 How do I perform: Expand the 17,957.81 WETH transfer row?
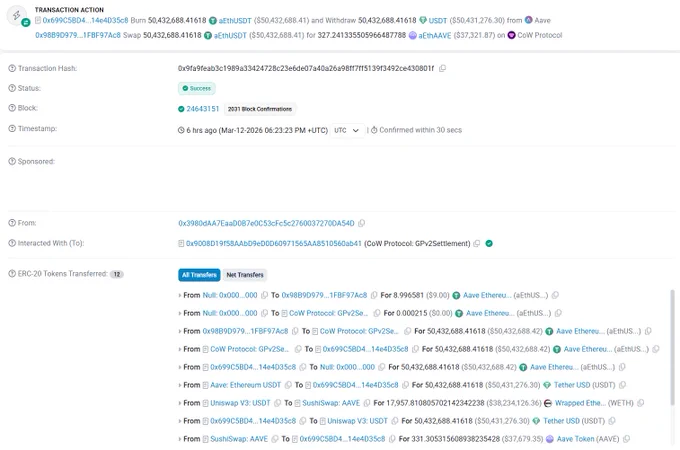[x=180, y=403]
